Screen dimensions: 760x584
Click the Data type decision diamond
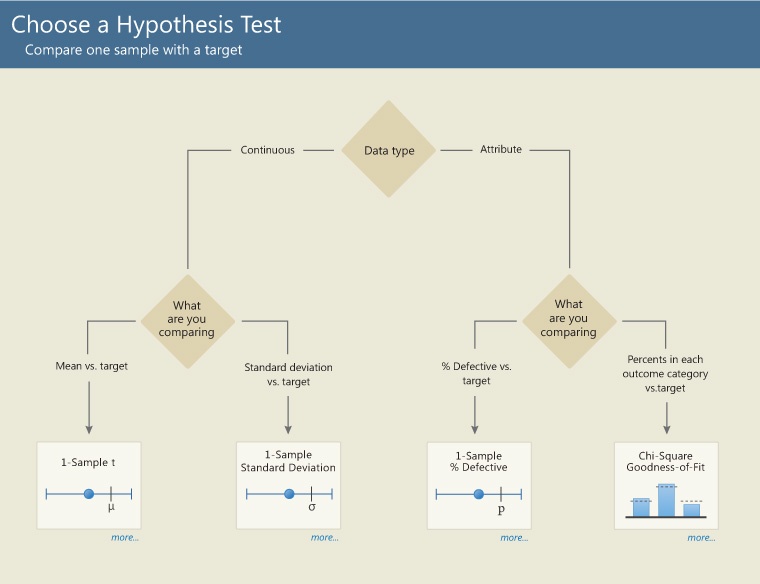click(388, 150)
